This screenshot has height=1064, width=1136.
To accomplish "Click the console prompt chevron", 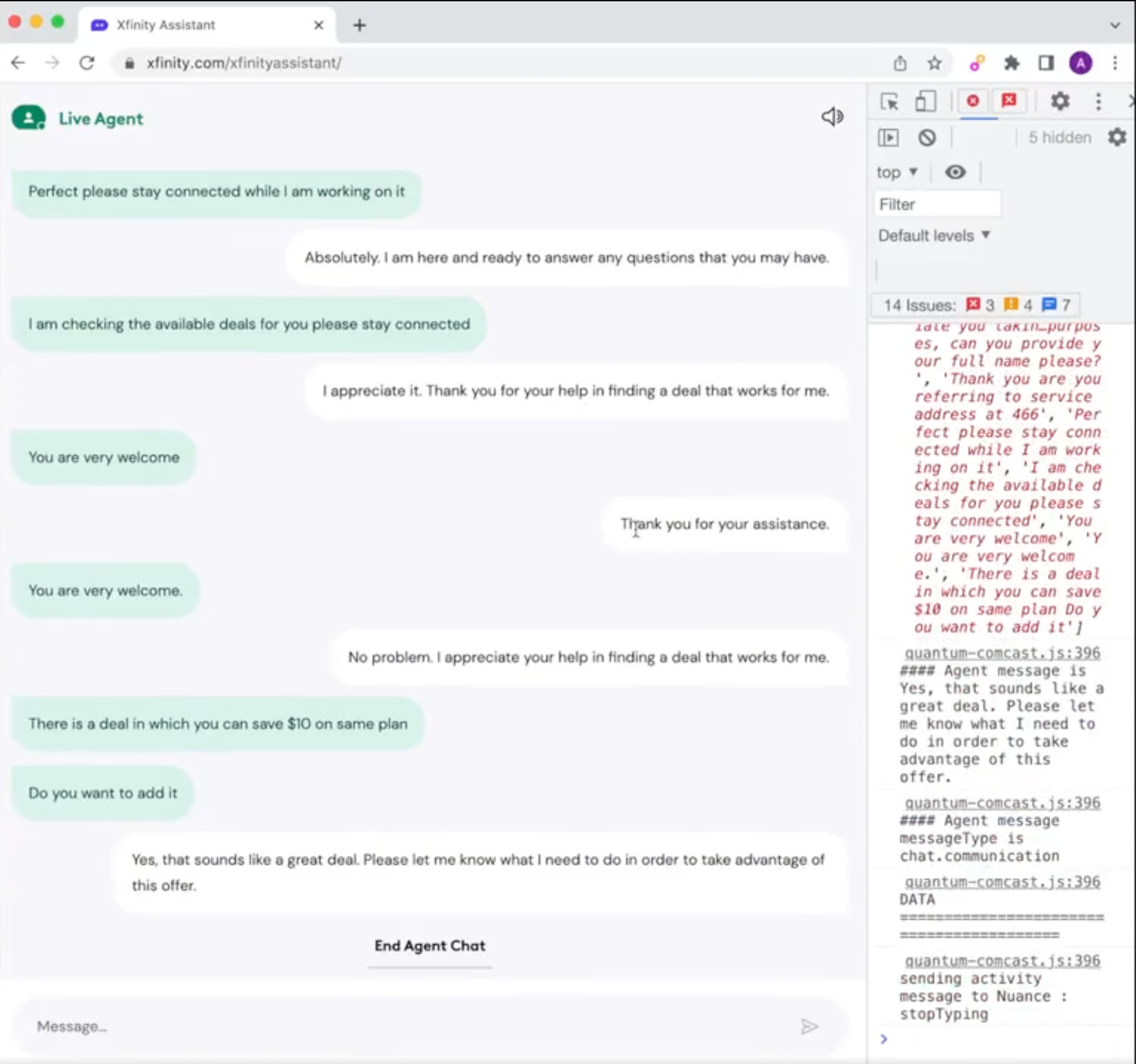I will (883, 1039).
